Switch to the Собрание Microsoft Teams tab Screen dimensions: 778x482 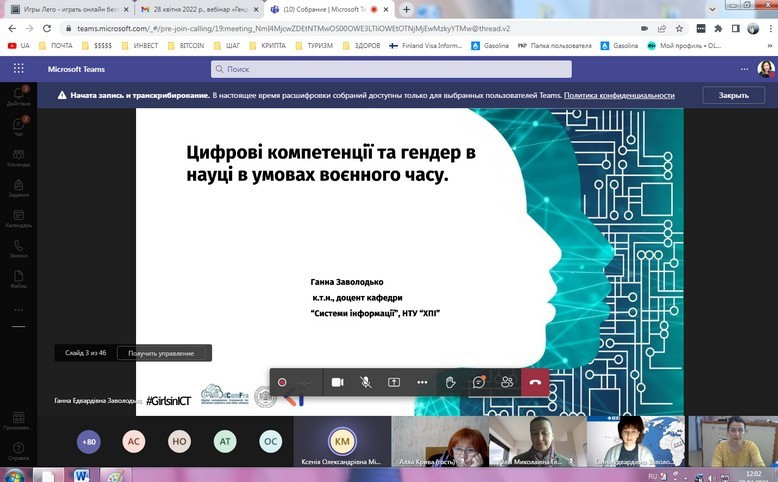coord(330,9)
